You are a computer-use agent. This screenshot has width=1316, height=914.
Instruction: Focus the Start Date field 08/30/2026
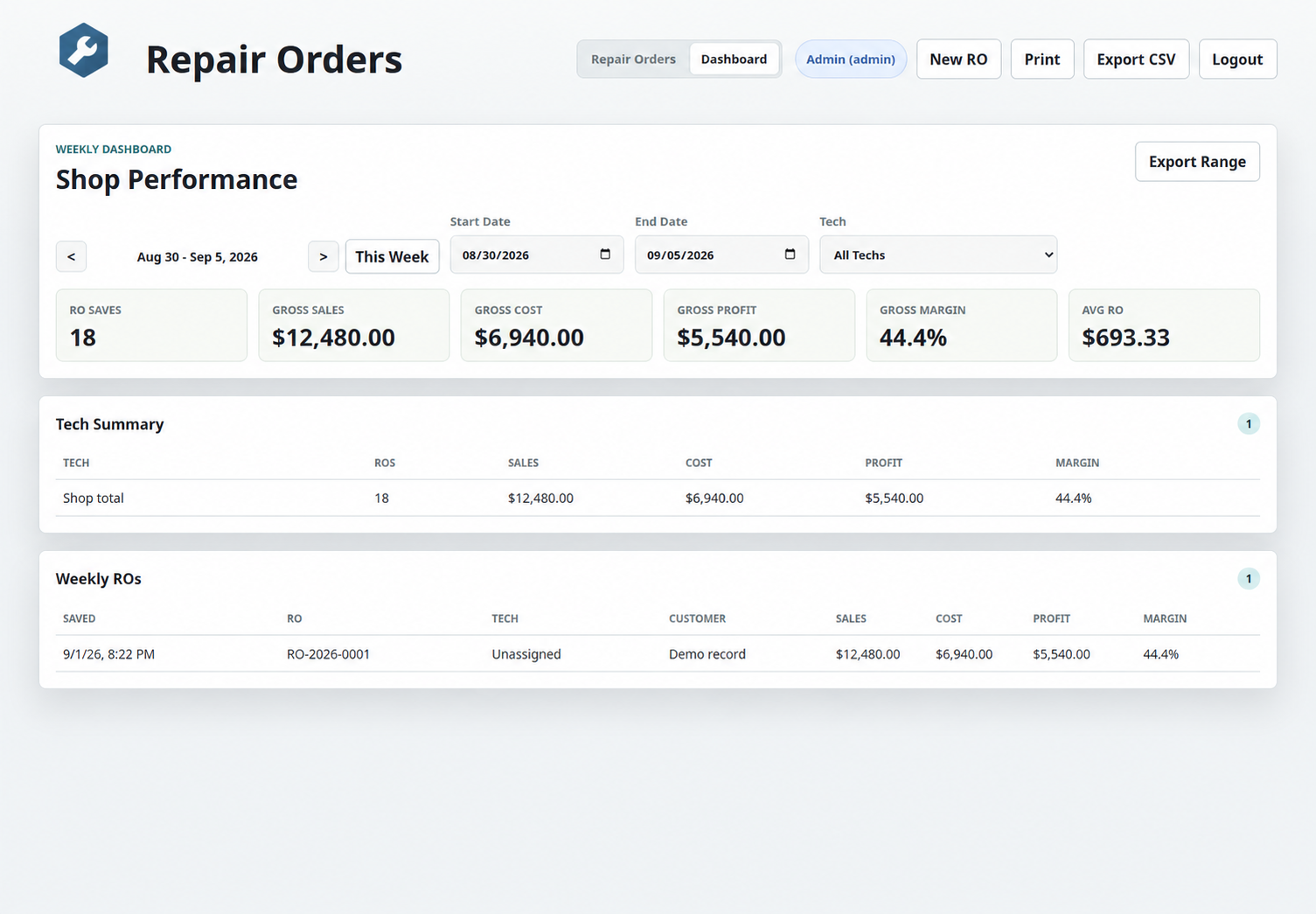coord(537,255)
